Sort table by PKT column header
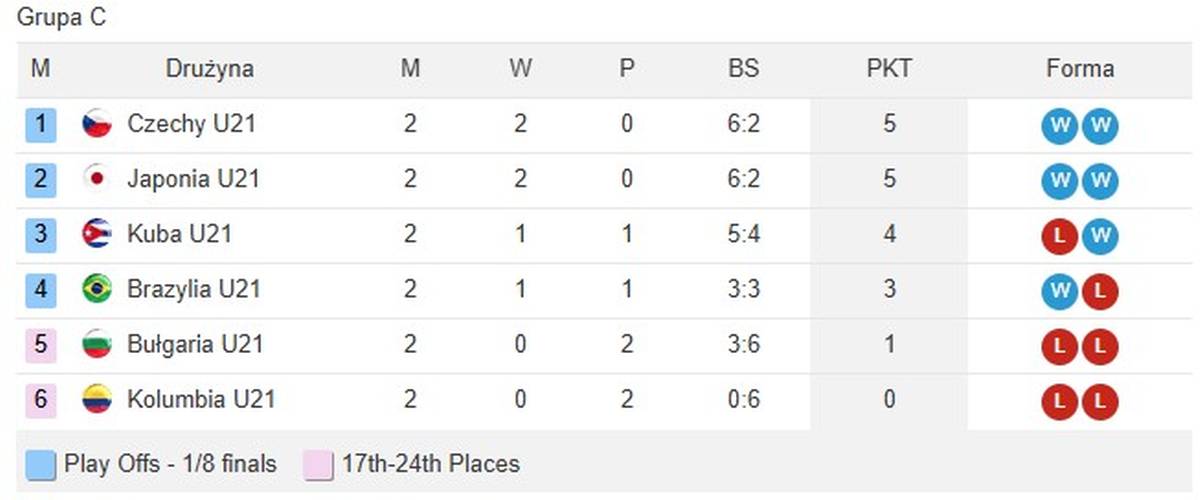Screen dimensions: 1200x500 (x=889, y=70)
